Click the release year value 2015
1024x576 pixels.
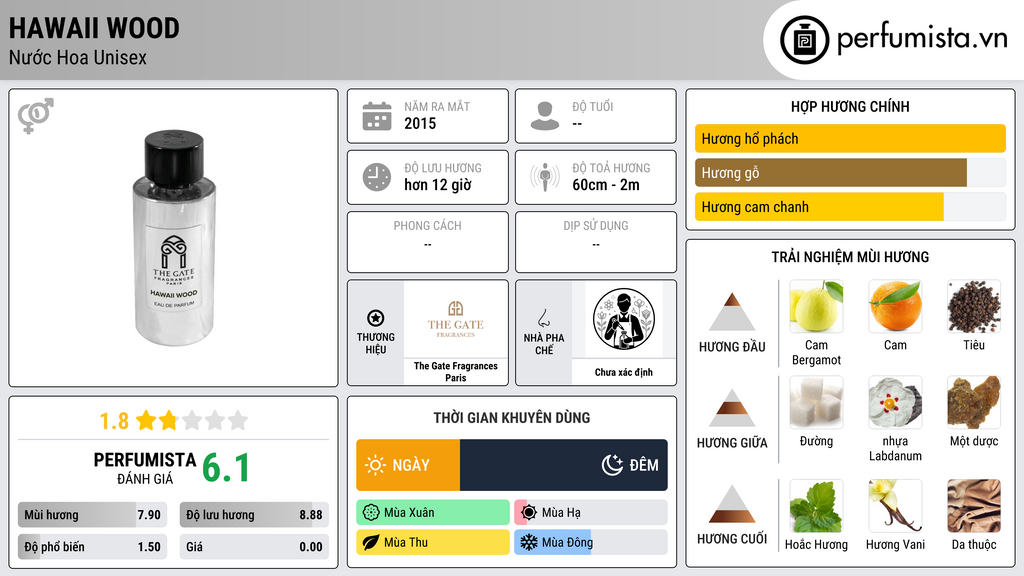pyautogui.click(x=420, y=123)
